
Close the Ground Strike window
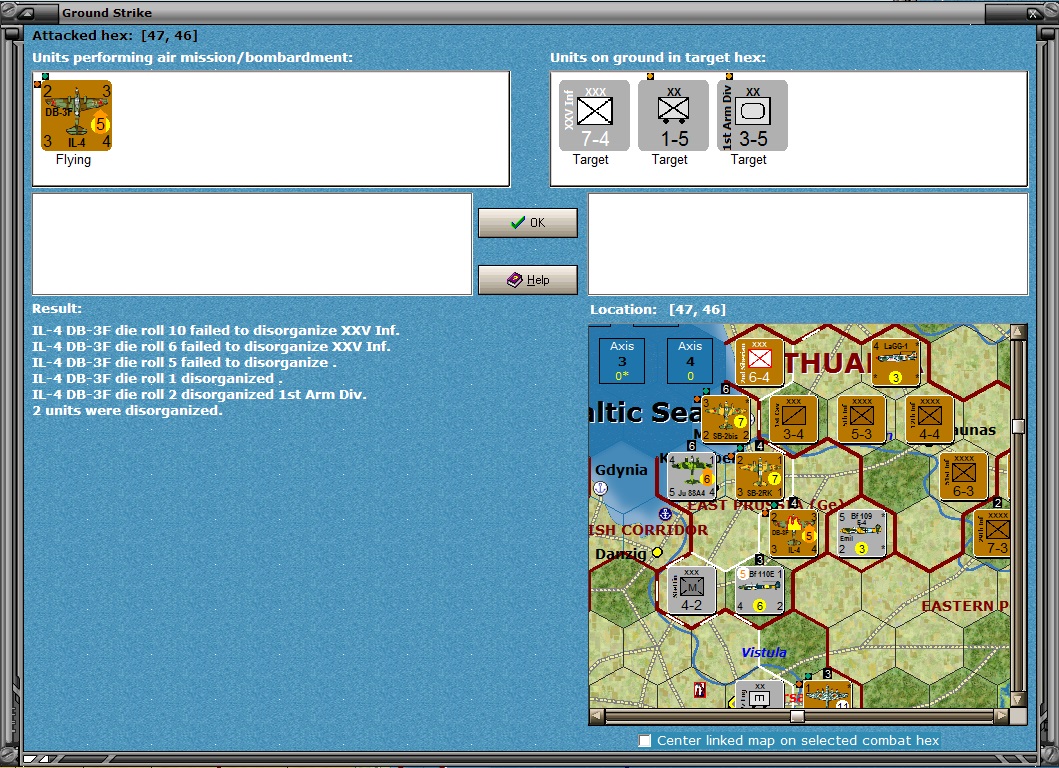pyautogui.click(x=1033, y=13)
